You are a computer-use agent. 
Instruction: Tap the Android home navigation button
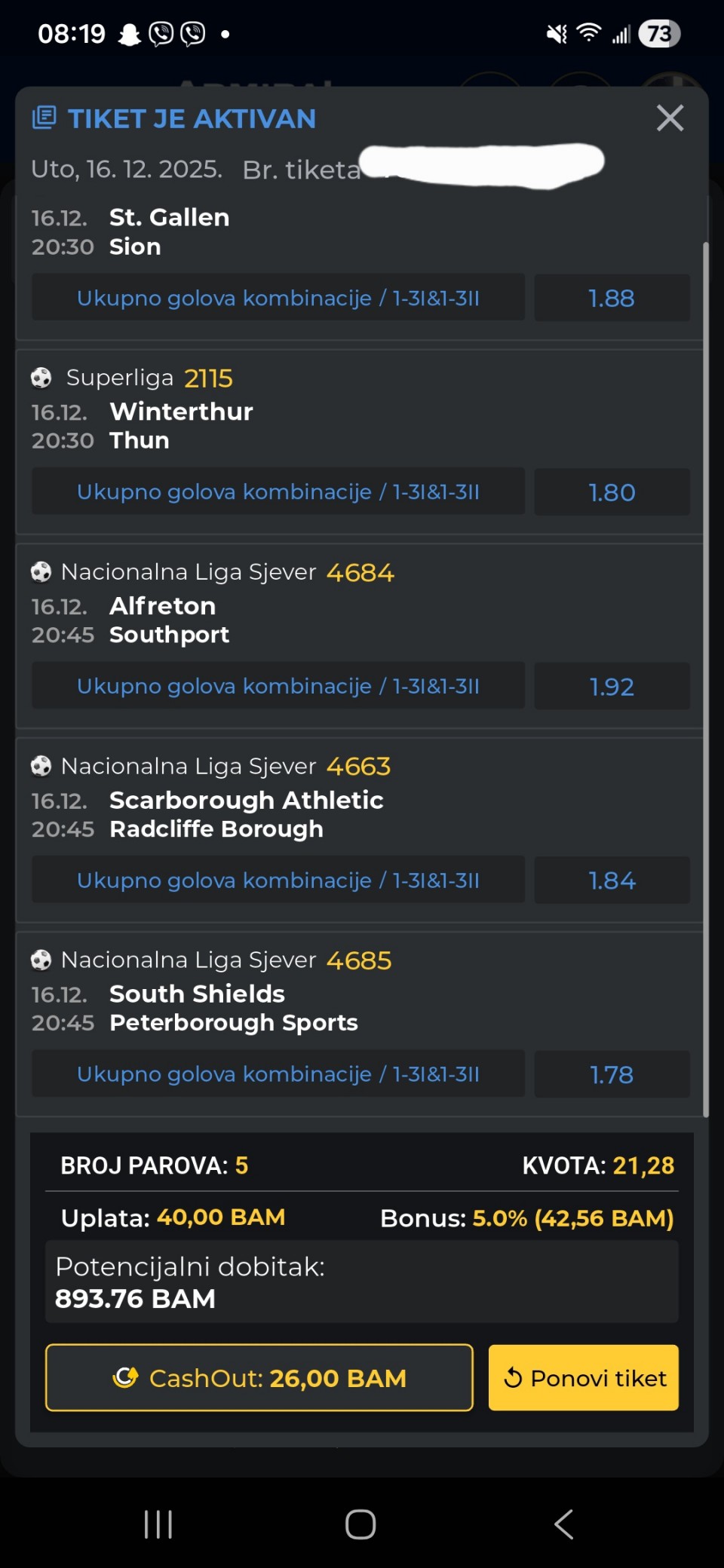360,1524
